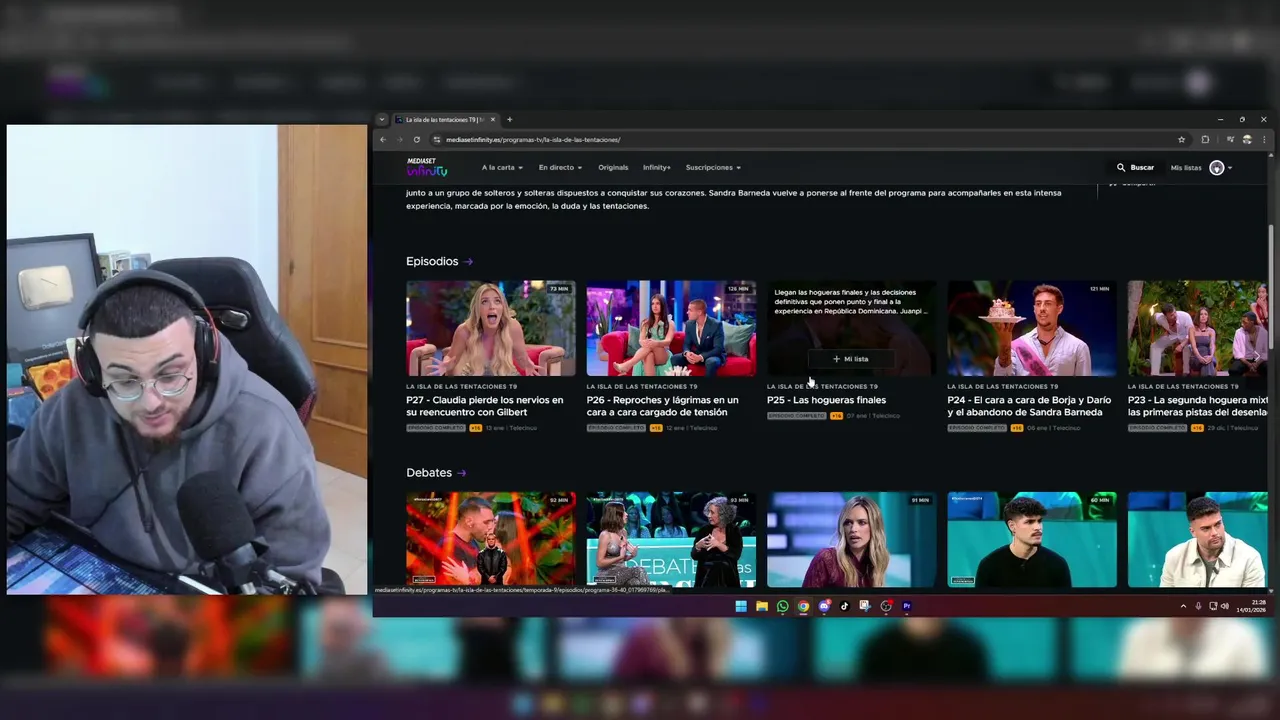Open the Windows Start menu
1280x720 pixels.
tap(741, 606)
